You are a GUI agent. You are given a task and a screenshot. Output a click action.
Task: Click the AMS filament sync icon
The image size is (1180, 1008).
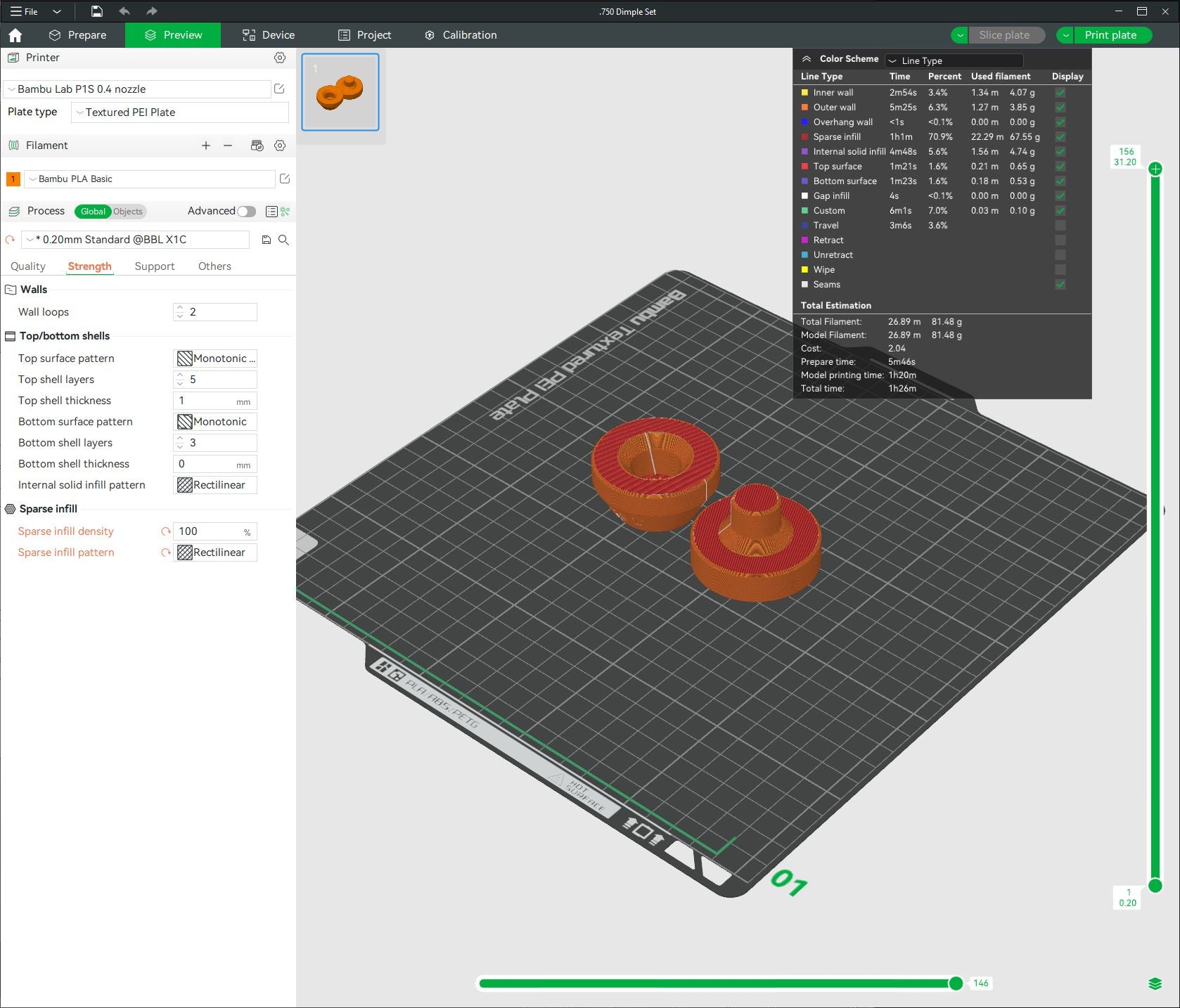[257, 146]
